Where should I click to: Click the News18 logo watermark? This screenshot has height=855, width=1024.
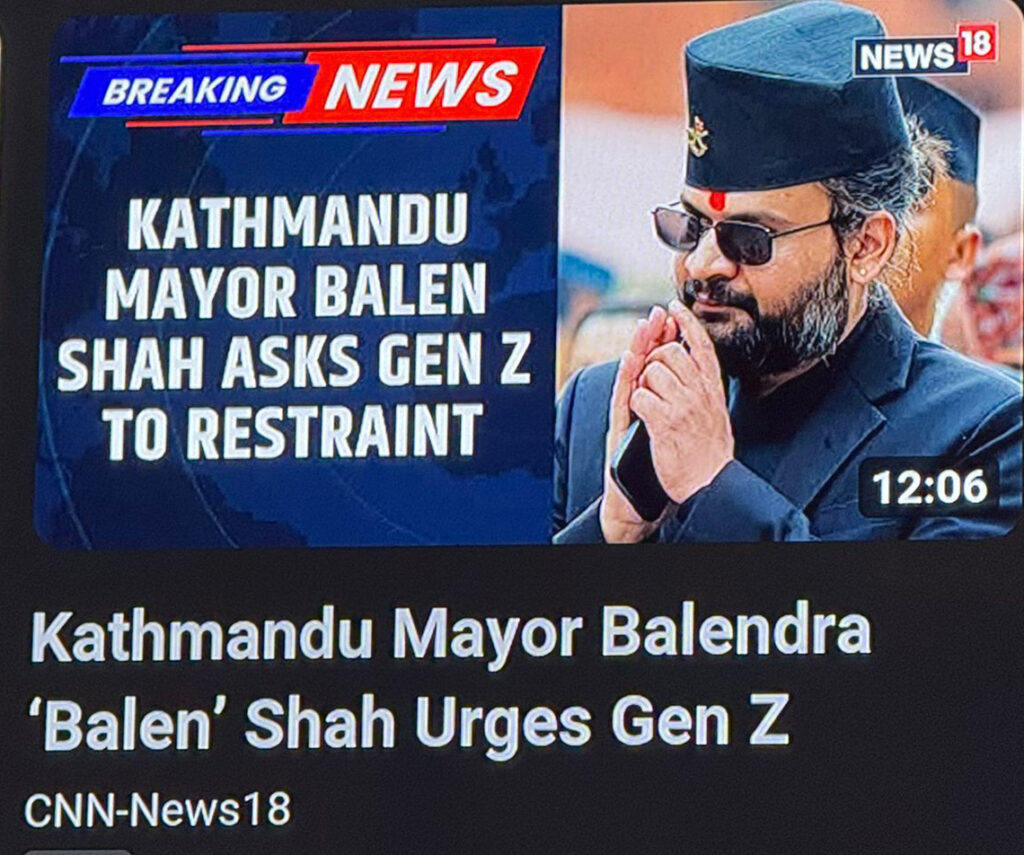point(925,49)
